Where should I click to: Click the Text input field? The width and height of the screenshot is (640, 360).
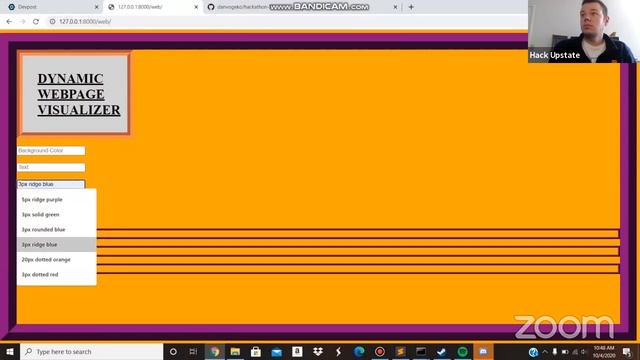click(51, 167)
